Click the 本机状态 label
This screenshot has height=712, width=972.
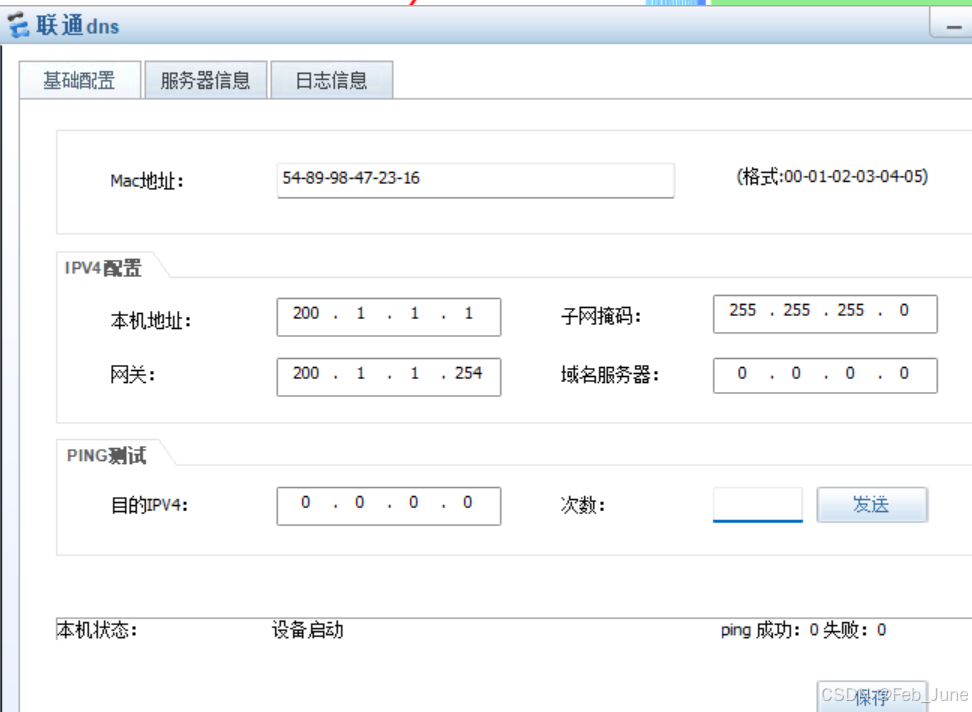[x=97, y=630]
